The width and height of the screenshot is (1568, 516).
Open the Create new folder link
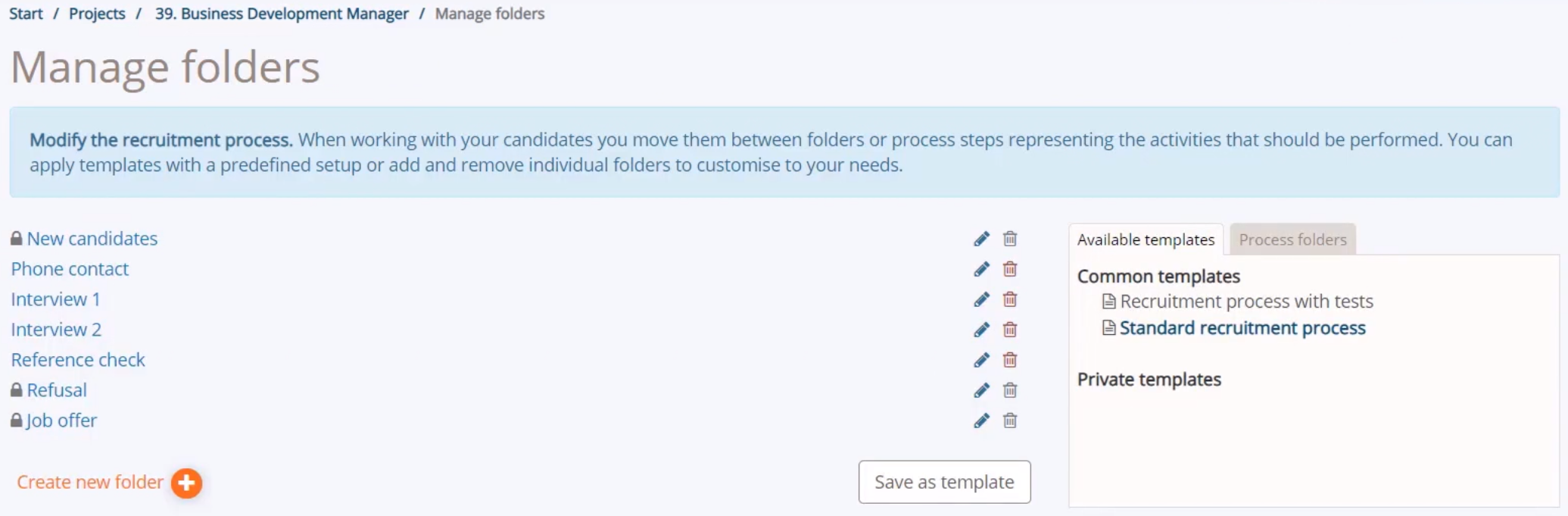[90, 482]
